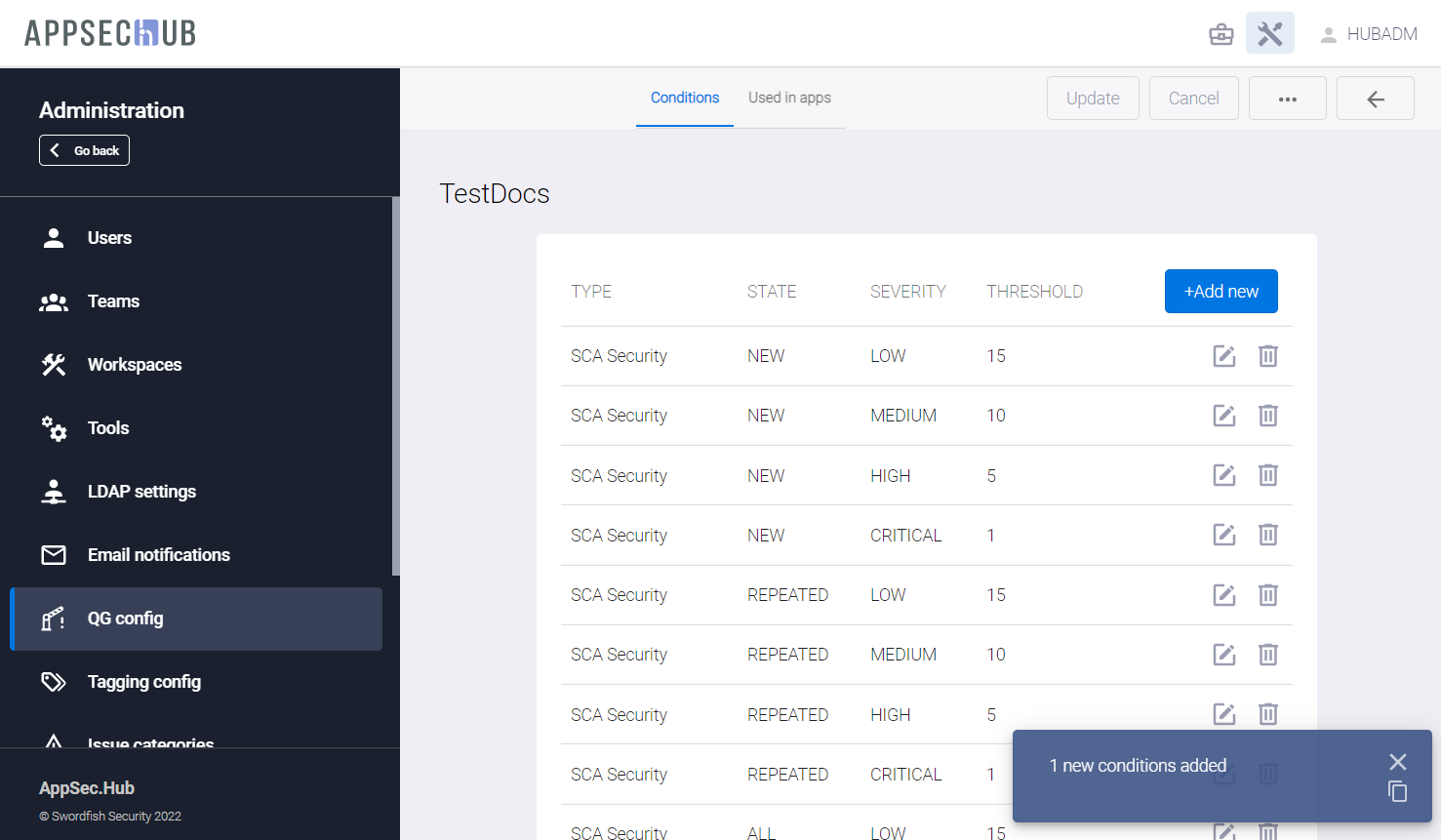
Task: Select the Conditions tab
Action: (x=684, y=98)
